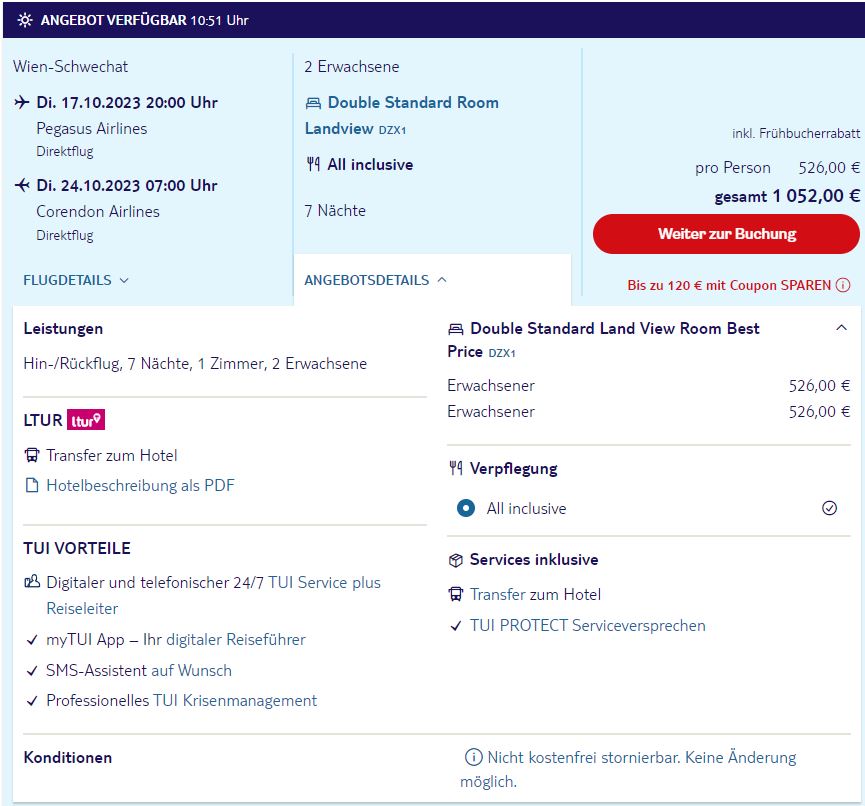Click the SMS-Assistent auf Wunsch text
The image size is (865, 806).
coord(139,670)
